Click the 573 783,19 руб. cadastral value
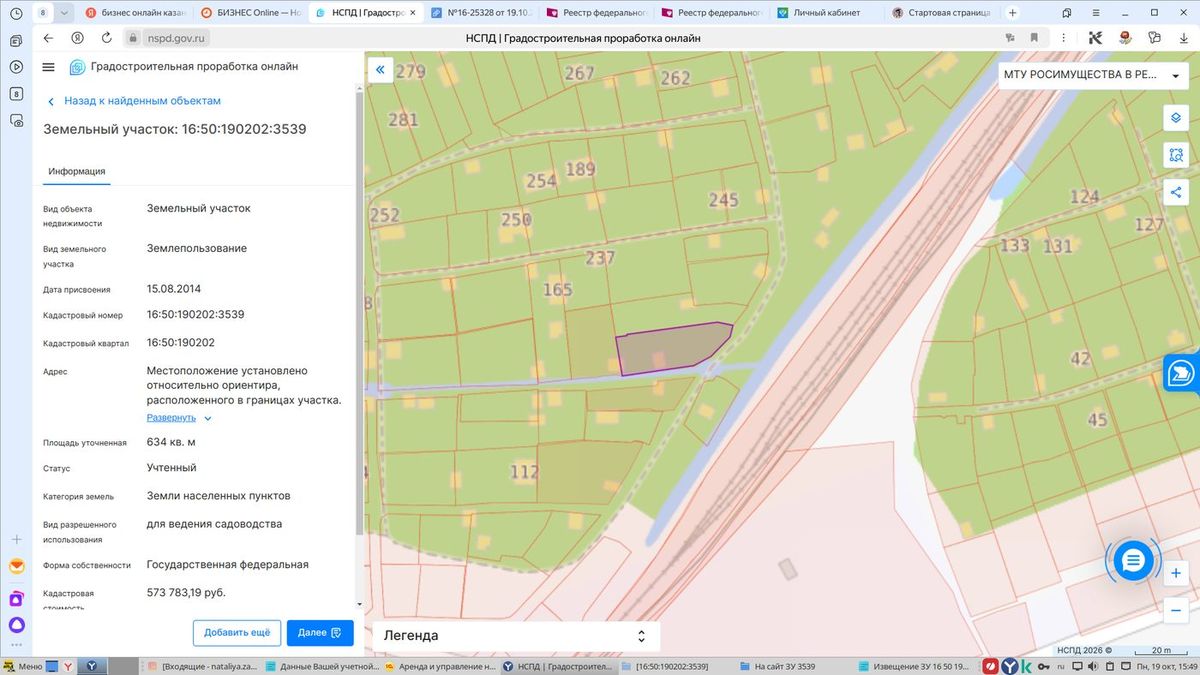Screen dimensions: 1200x675 pyautogui.click(x=186, y=592)
